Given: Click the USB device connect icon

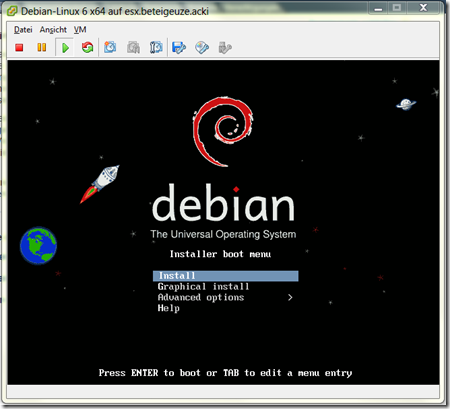Looking at the screenshot, I should pyautogui.click(x=225, y=47).
